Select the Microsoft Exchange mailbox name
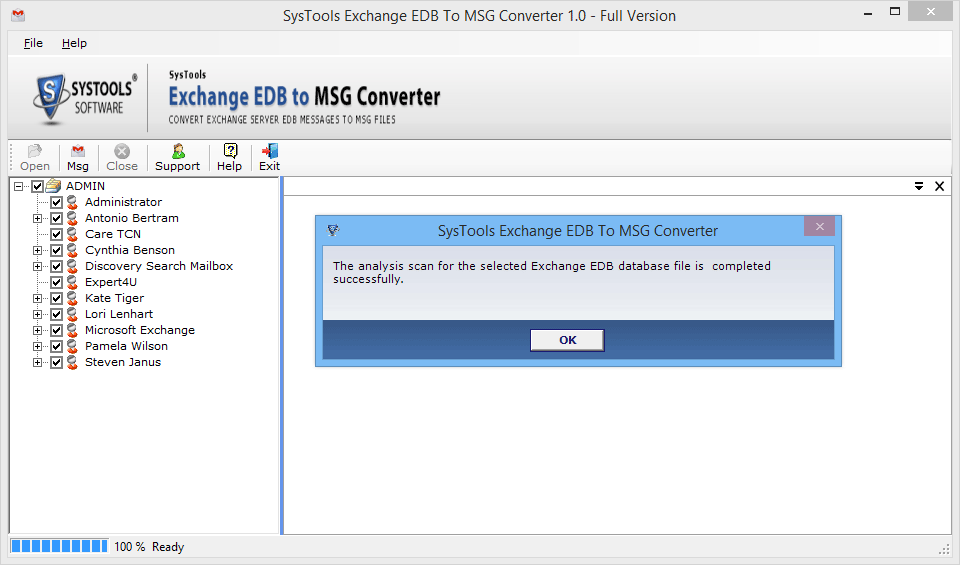This screenshot has height=565, width=960. point(140,330)
